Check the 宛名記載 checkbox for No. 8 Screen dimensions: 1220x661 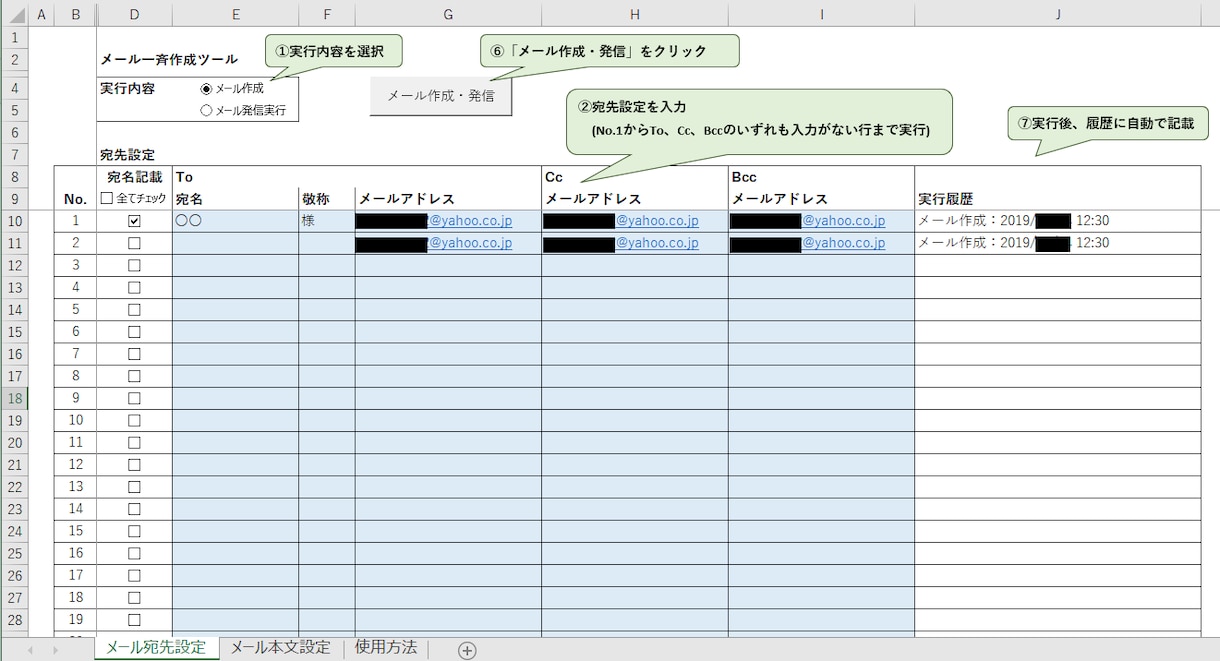pyautogui.click(x=134, y=376)
